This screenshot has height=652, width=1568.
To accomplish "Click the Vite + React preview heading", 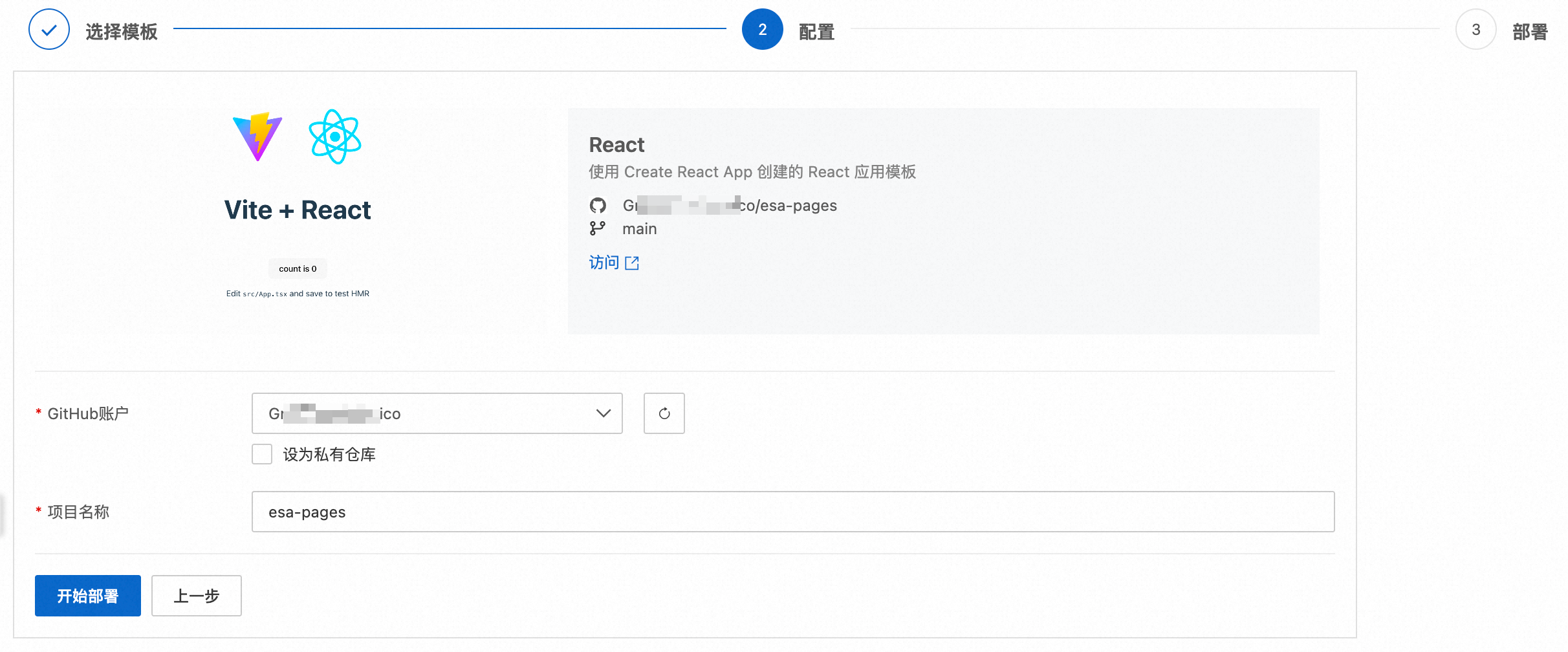I will [x=298, y=210].
